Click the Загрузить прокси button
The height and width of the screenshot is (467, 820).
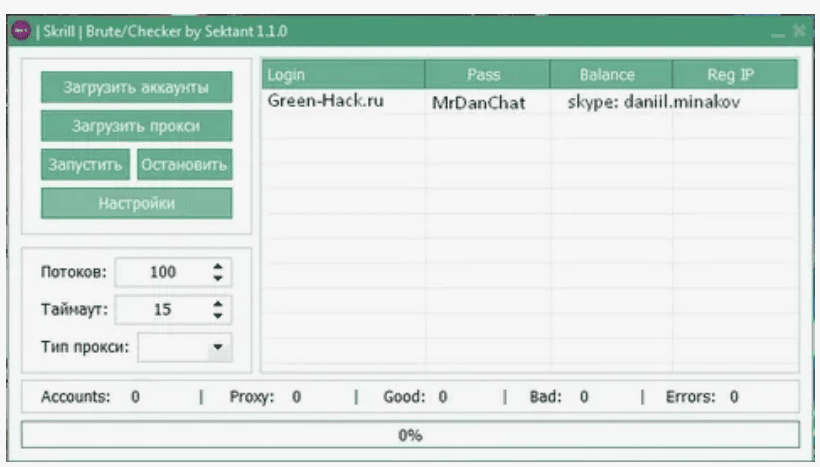pyautogui.click(x=136, y=126)
